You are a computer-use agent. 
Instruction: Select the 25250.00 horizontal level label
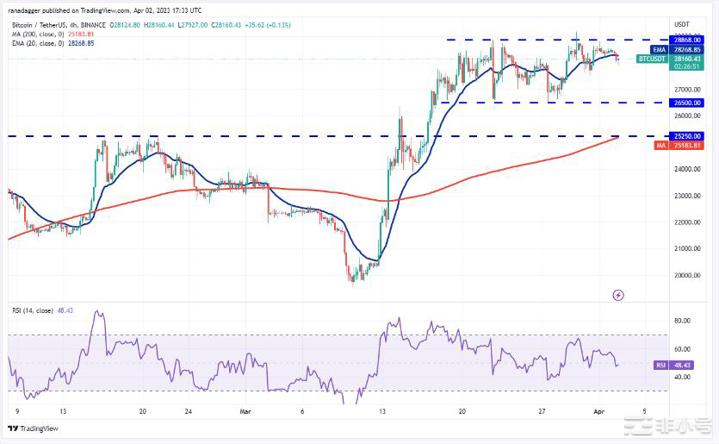[665, 135]
